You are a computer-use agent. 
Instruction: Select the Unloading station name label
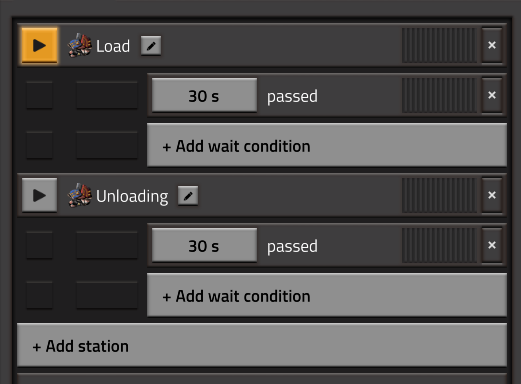tap(132, 196)
